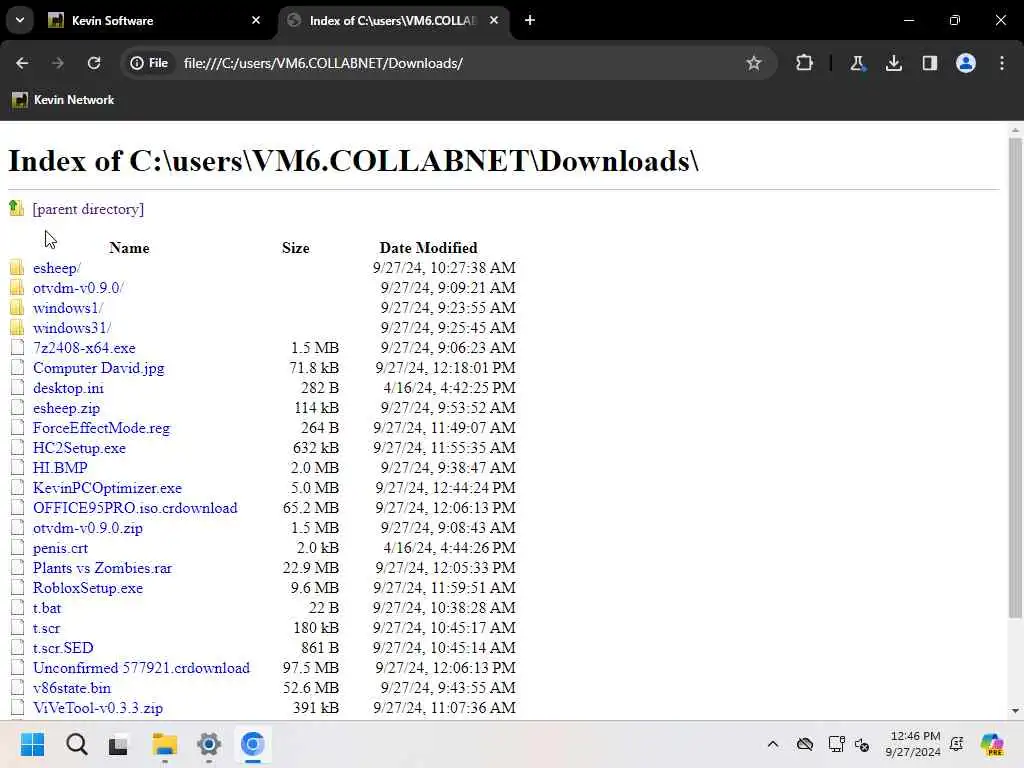Image resolution: width=1024 pixels, height=768 pixels.
Task: Open t.scr file link
Action: [x=46, y=628]
